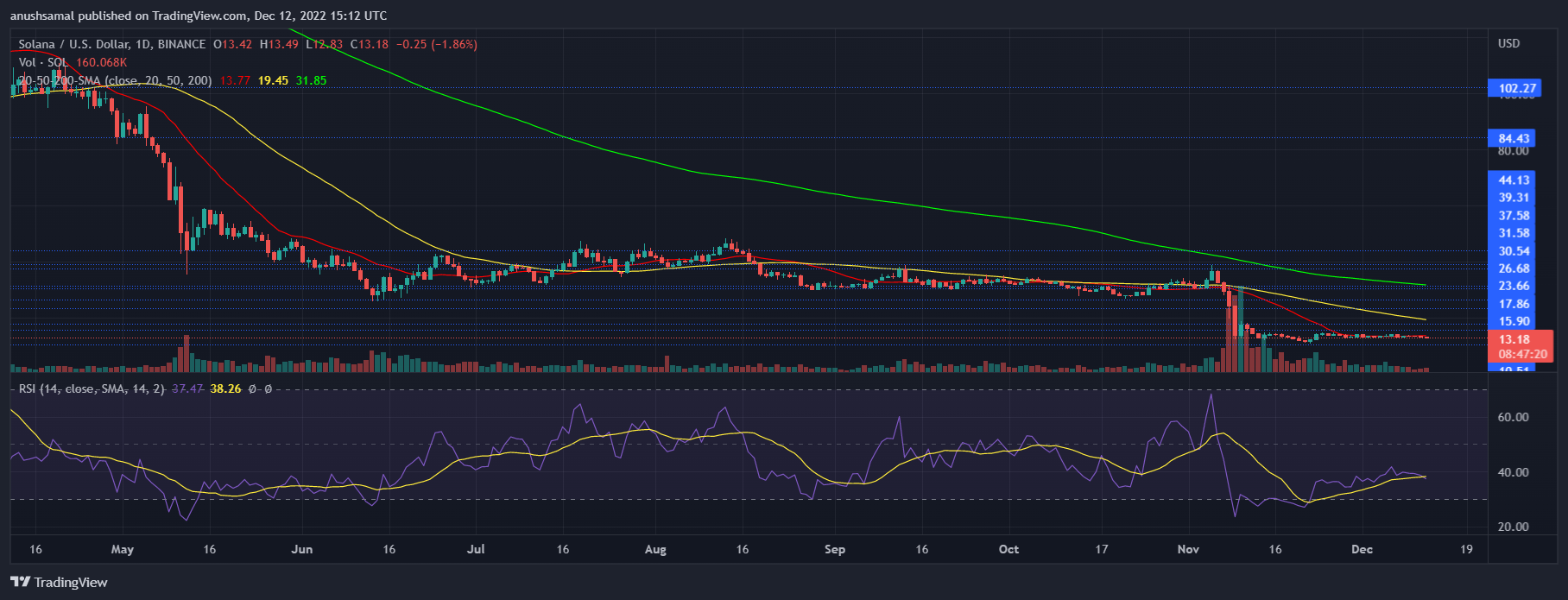Click the Nov label on time axis
The height and width of the screenshot is (600, 1568).
click(1188, 549)
